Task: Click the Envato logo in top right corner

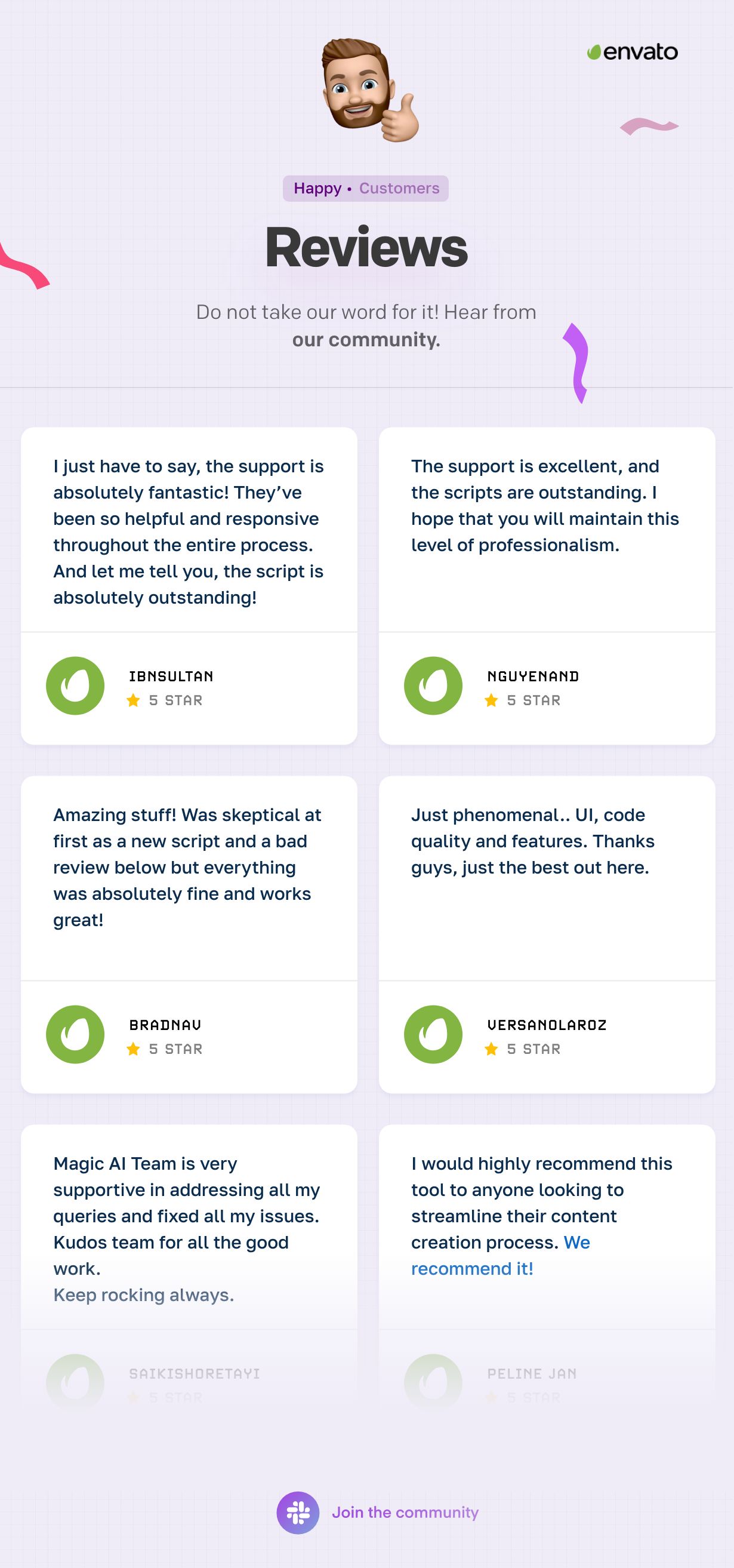Action: [x=633, y=52]
